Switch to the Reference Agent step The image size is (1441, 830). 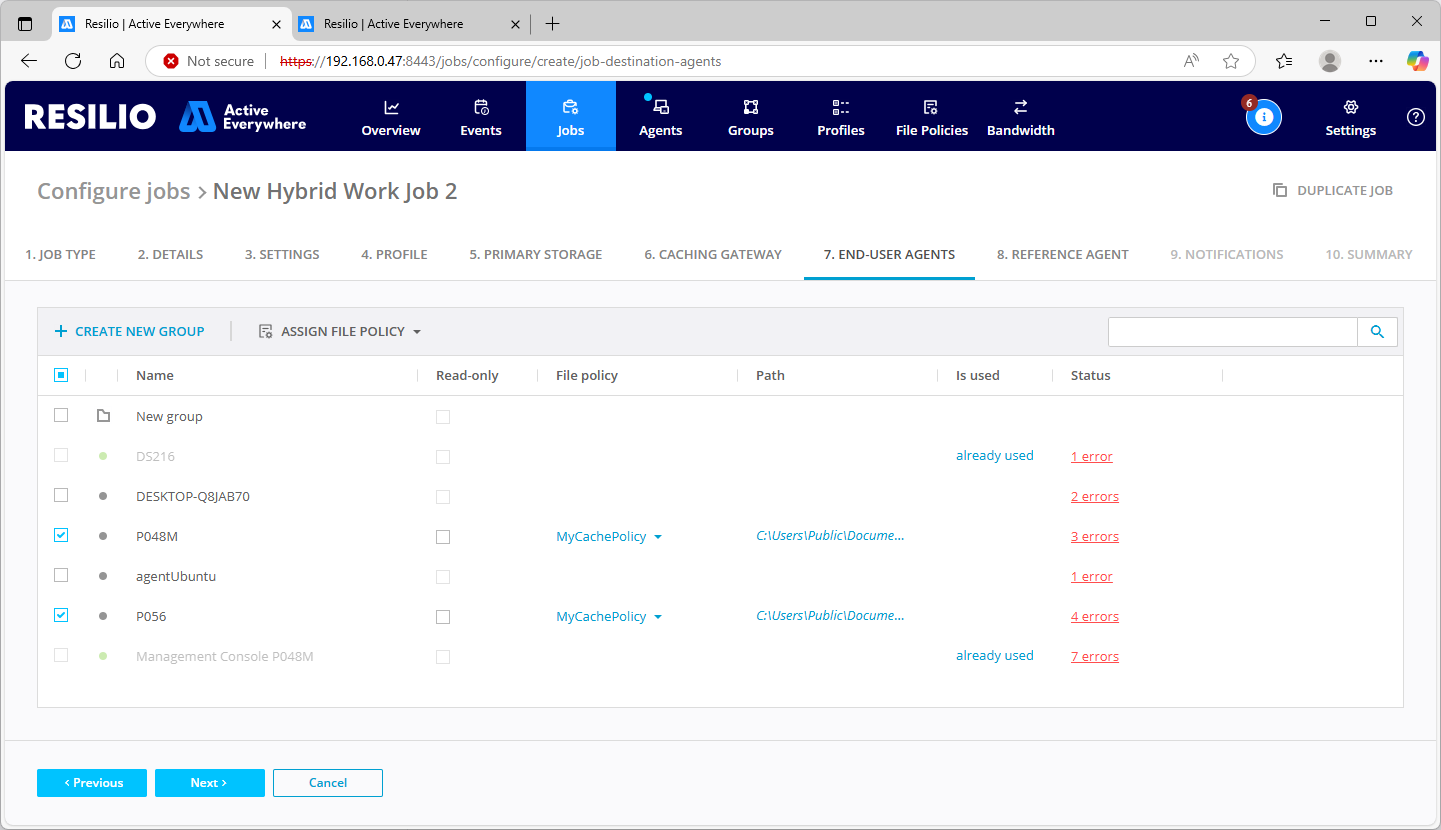(x=1062, y=254)
